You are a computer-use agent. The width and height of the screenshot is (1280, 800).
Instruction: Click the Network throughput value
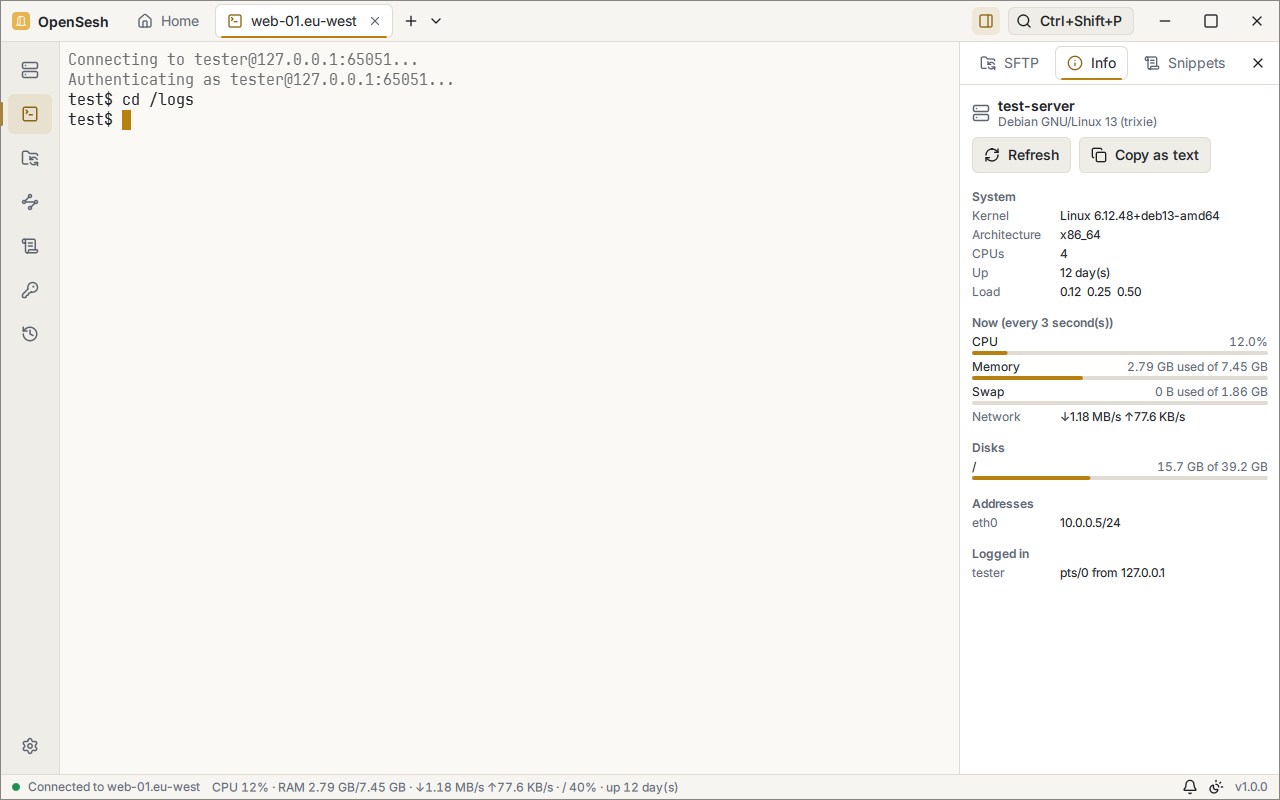coord(1123,417)
